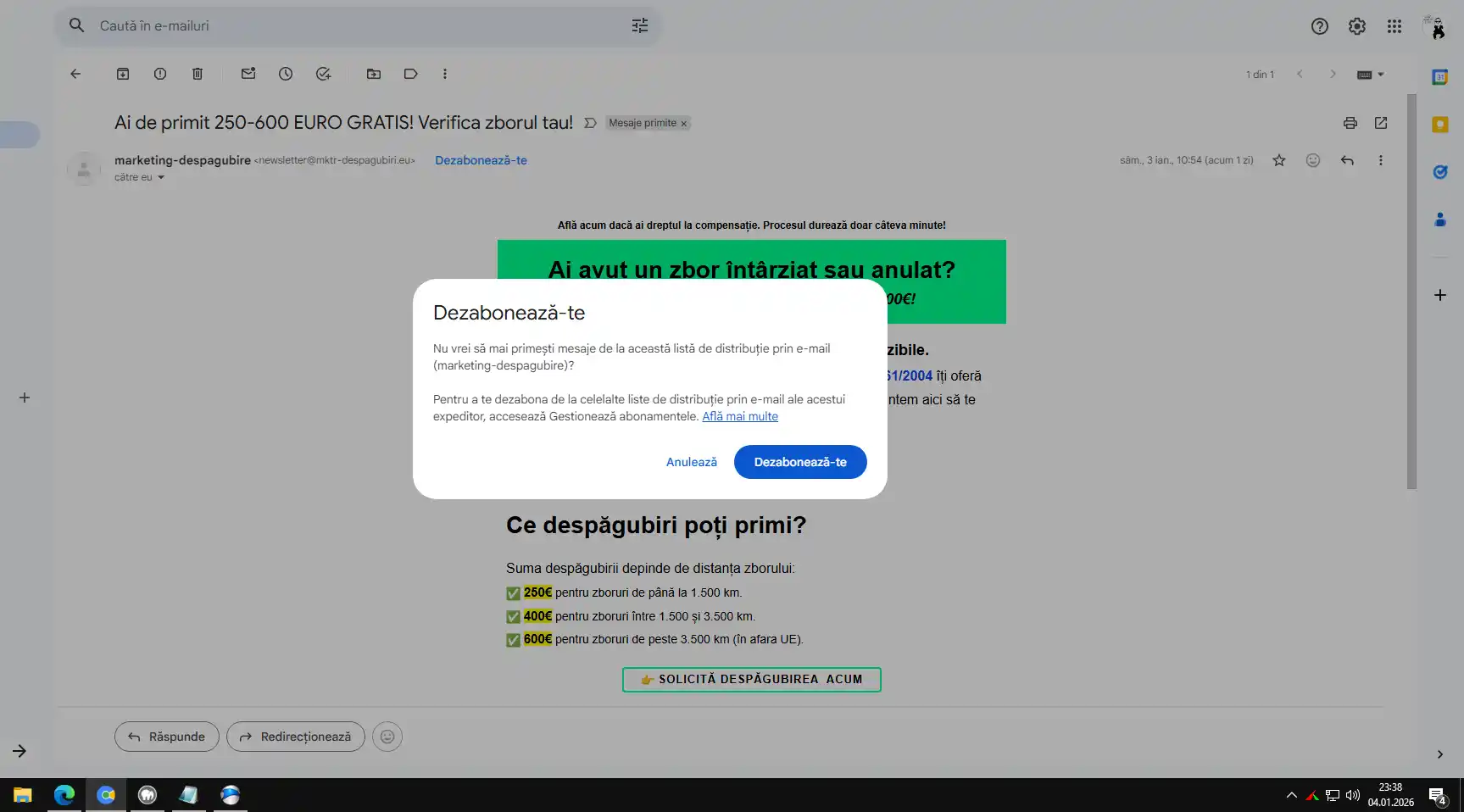Remove the Mesaje primite label
This screenshot has width=1464, height=812.
tap(684, 124)
